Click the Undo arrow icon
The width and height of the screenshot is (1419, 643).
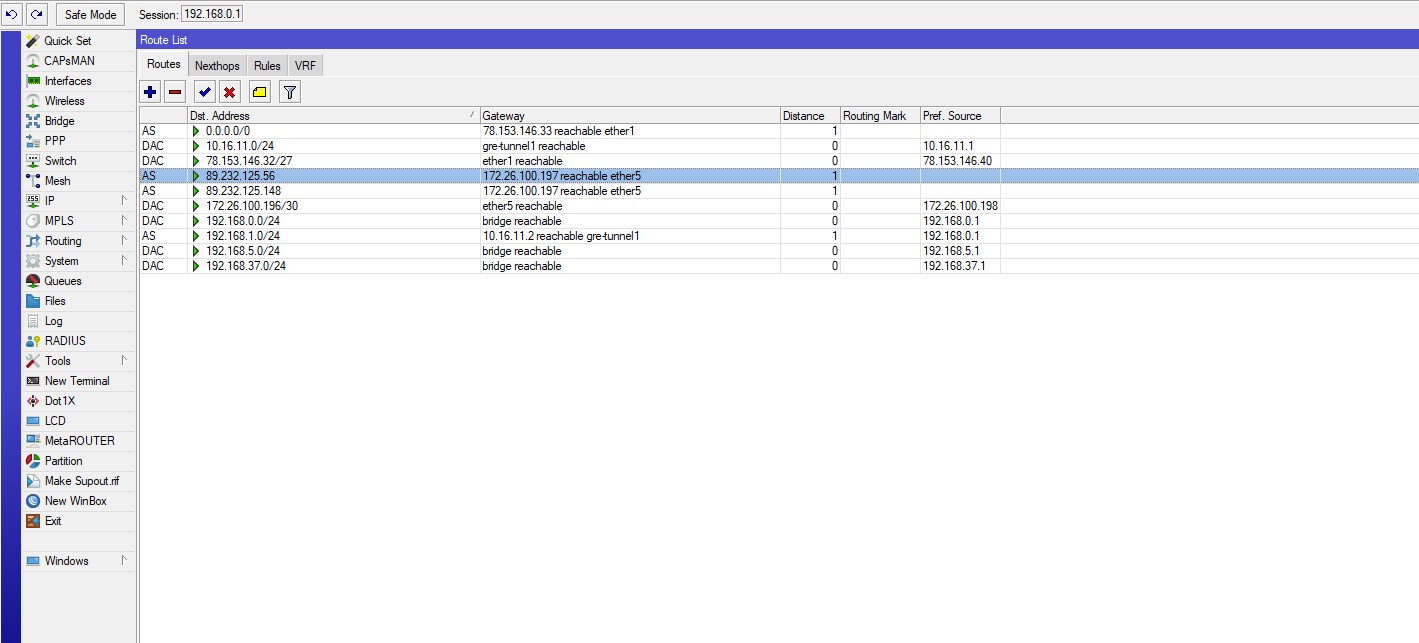pos(12,14)
